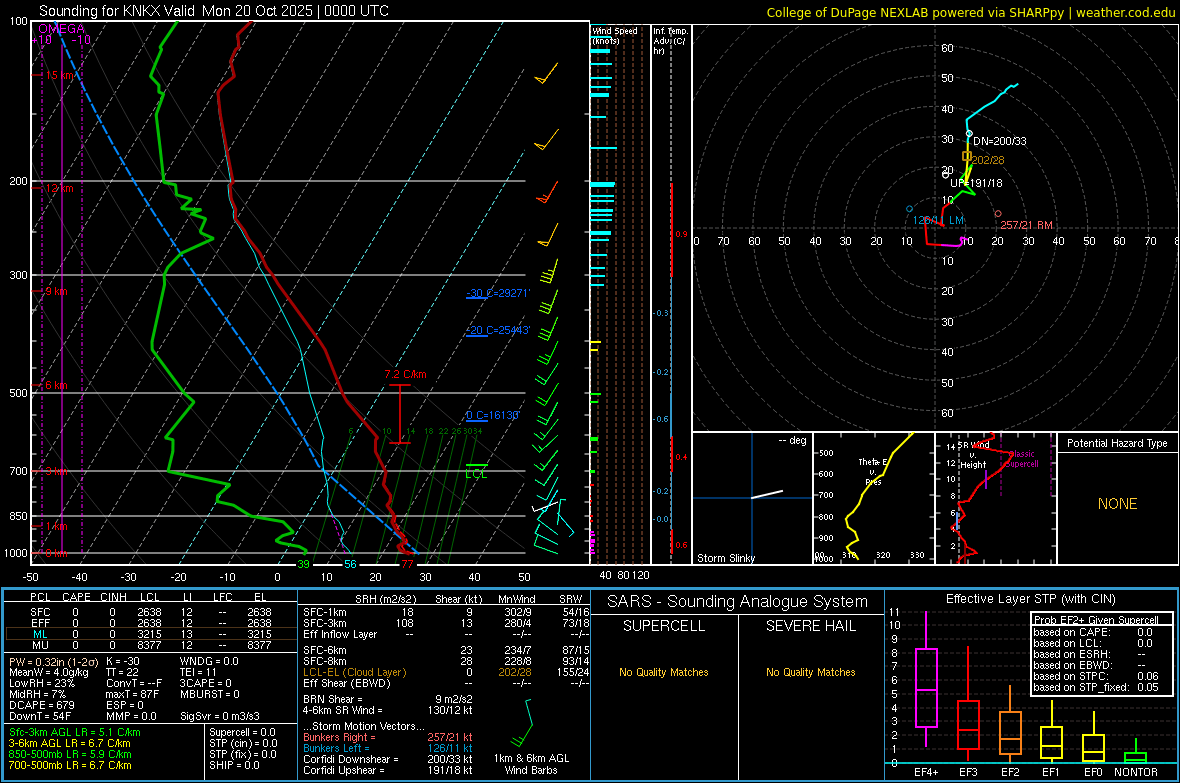
Task: Click the K = -30 index value
Action: pos(123,662)
